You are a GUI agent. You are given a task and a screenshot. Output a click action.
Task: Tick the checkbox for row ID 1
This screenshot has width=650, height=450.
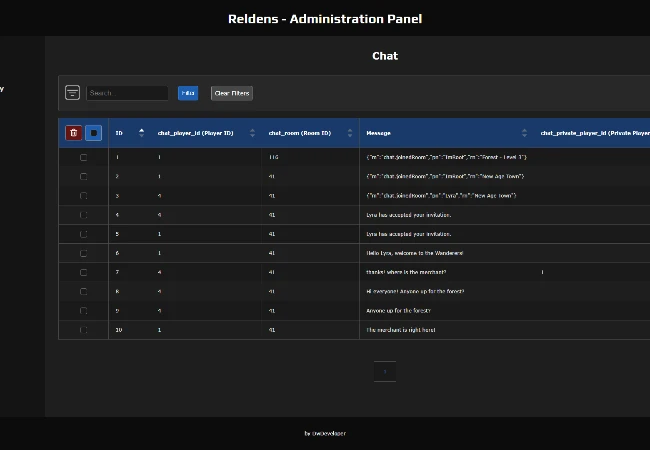click(x=83, y=157)
